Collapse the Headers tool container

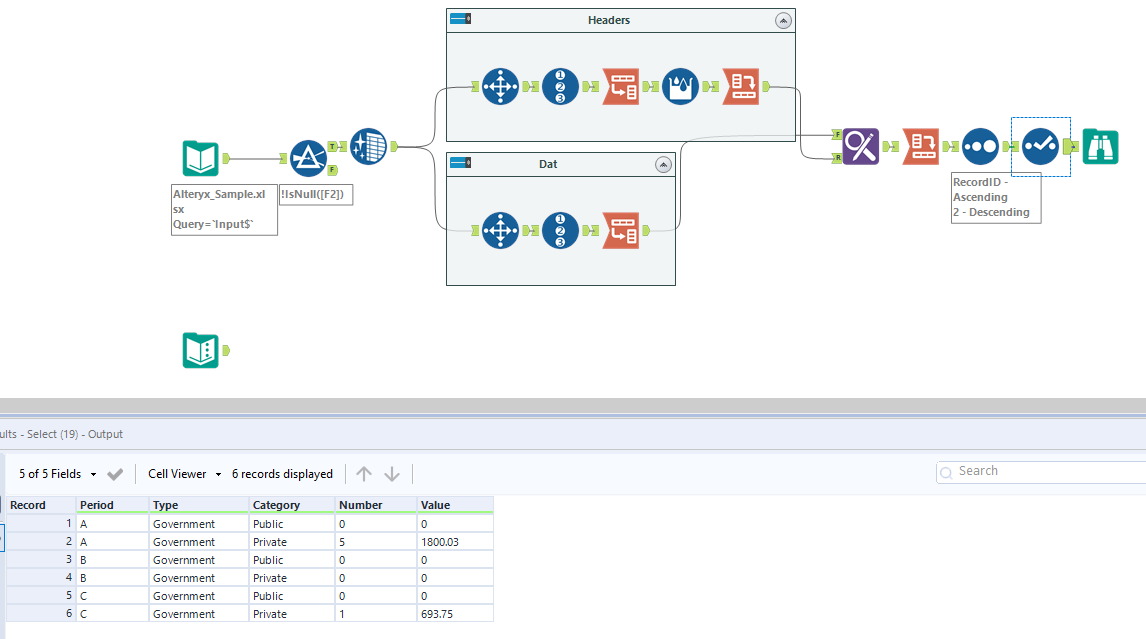783,20
